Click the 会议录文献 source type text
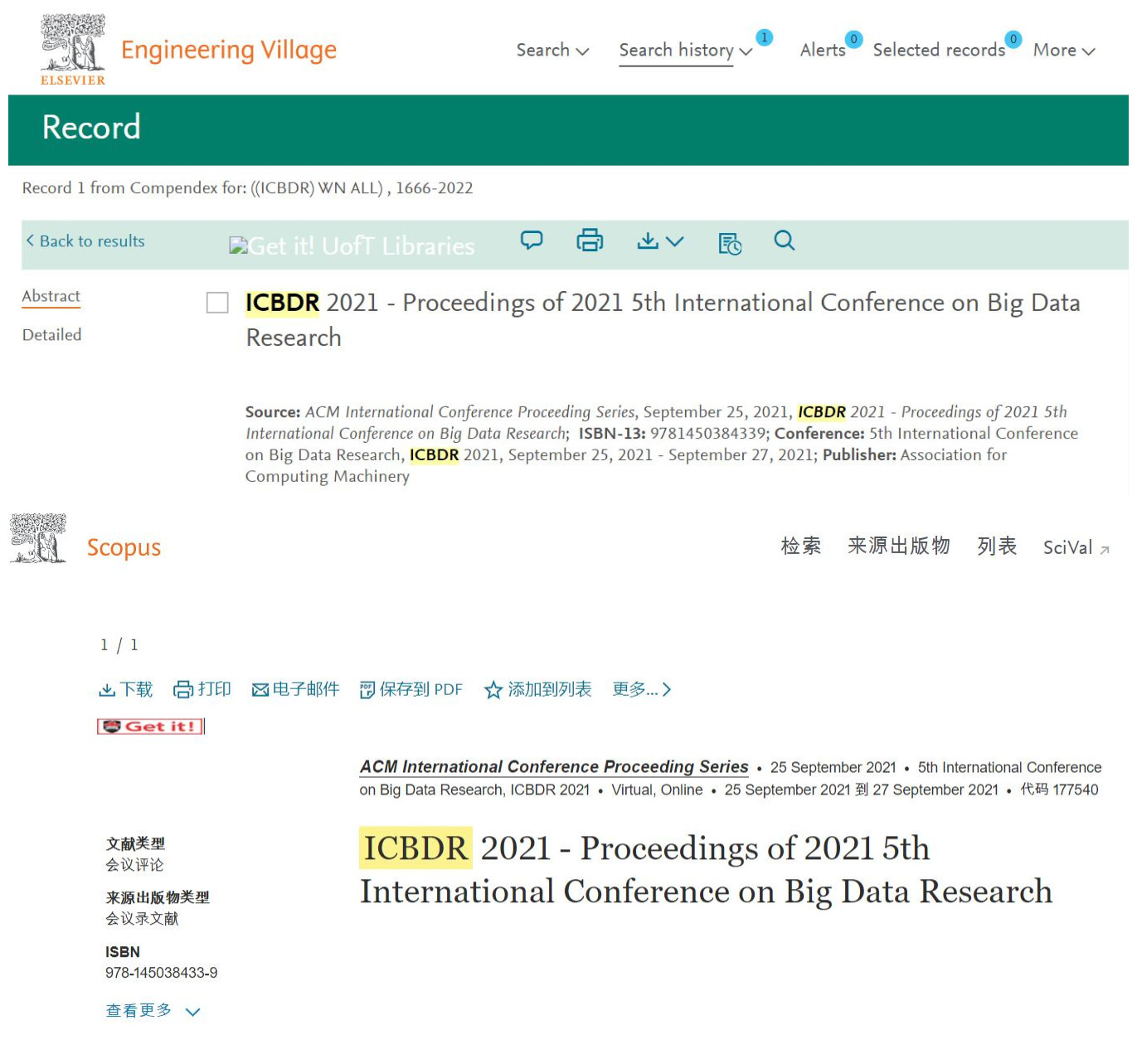The height and width of the screenshot is (1064, 1137). coord(142,919)
